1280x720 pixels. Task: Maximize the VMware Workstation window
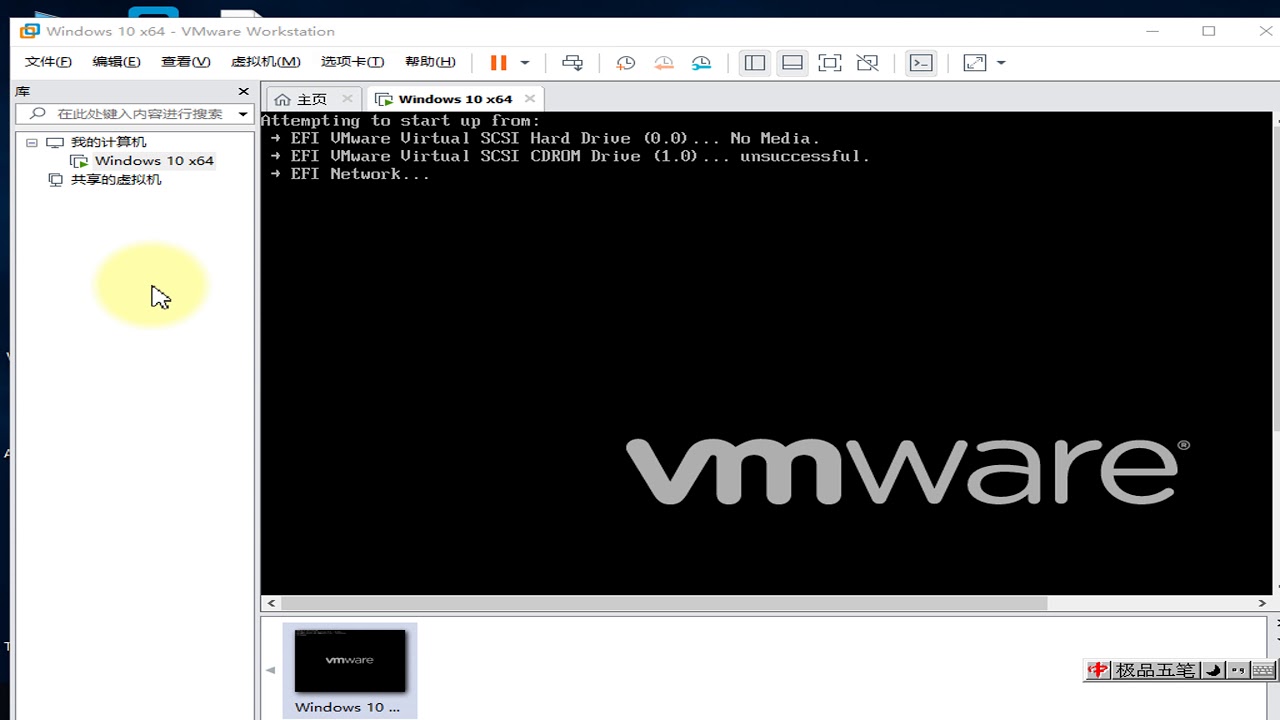point(1209,31)
